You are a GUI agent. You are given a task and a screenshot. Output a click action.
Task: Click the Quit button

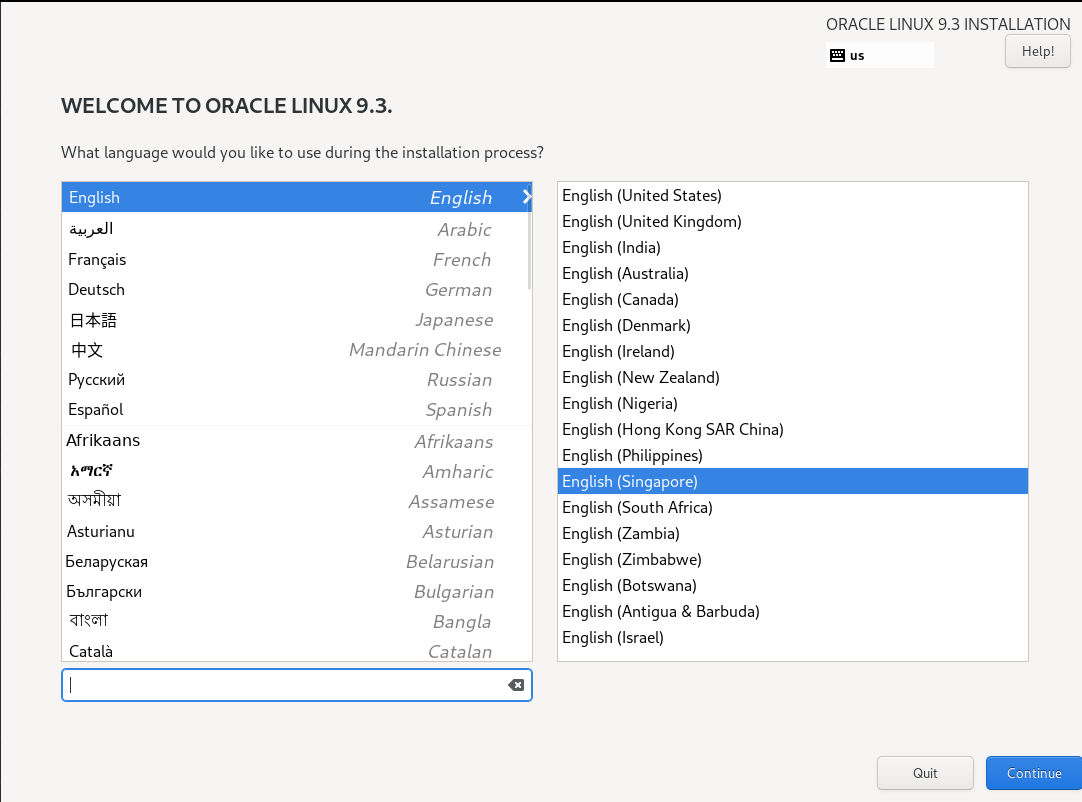[x=925, y=773]
